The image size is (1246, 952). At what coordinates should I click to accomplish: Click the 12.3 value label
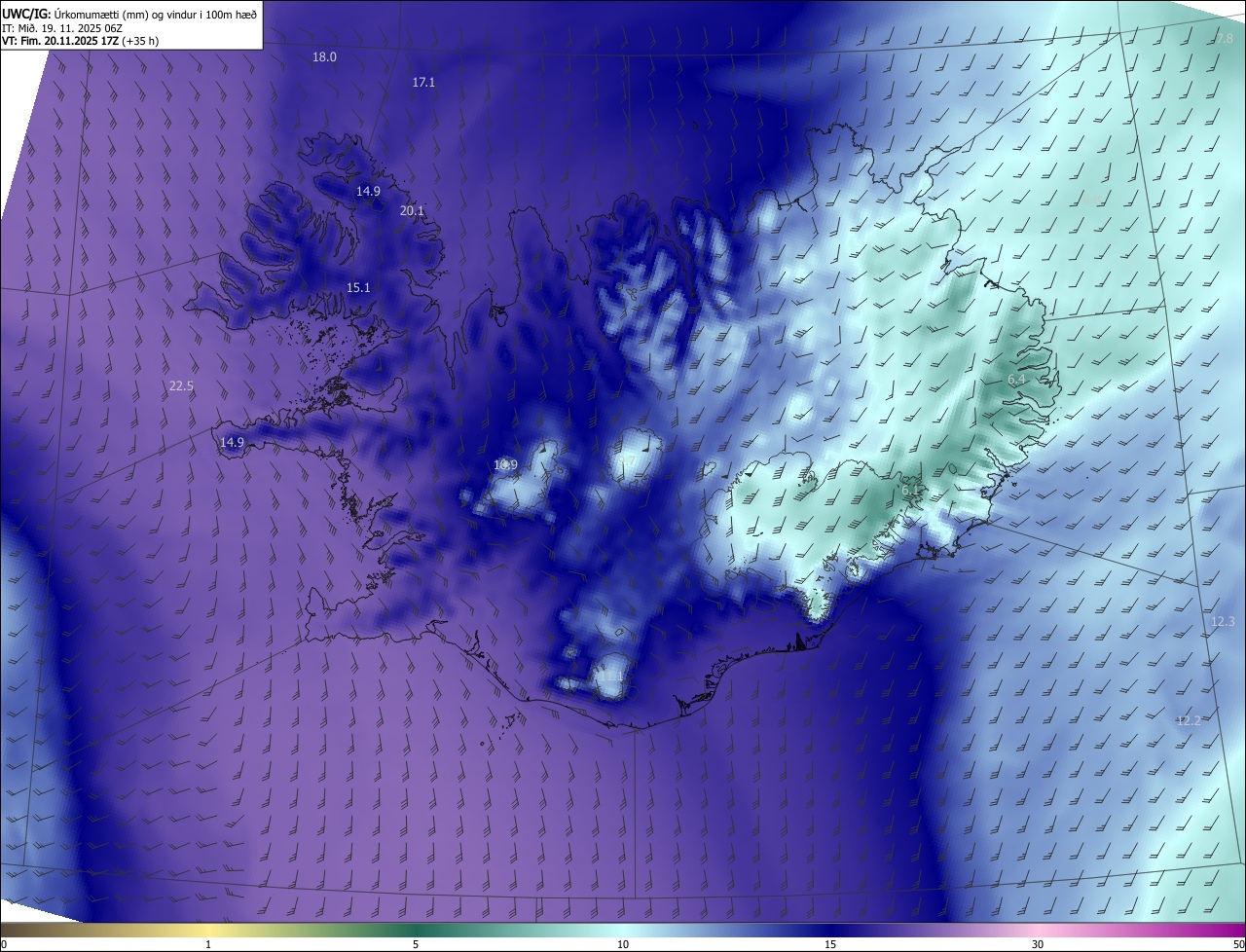coord(1223,622)
